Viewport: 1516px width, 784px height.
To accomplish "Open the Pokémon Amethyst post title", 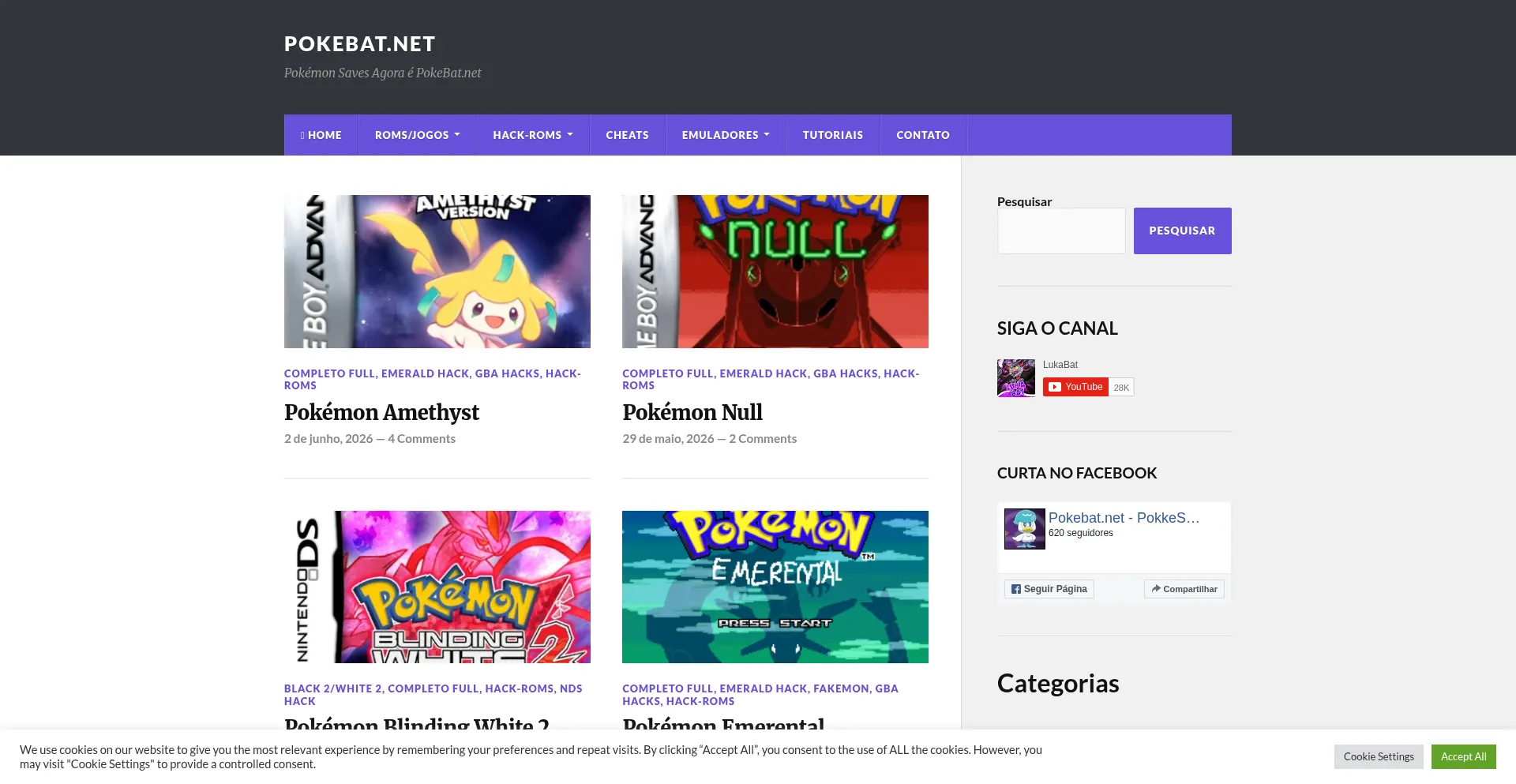I will [381, 412].
